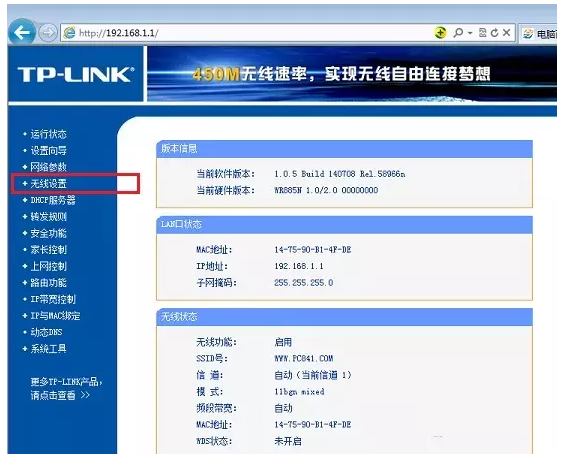Click the 无线功能 value 启用
The width and height of the screenshot is (566, 471).
coord(283,342)
